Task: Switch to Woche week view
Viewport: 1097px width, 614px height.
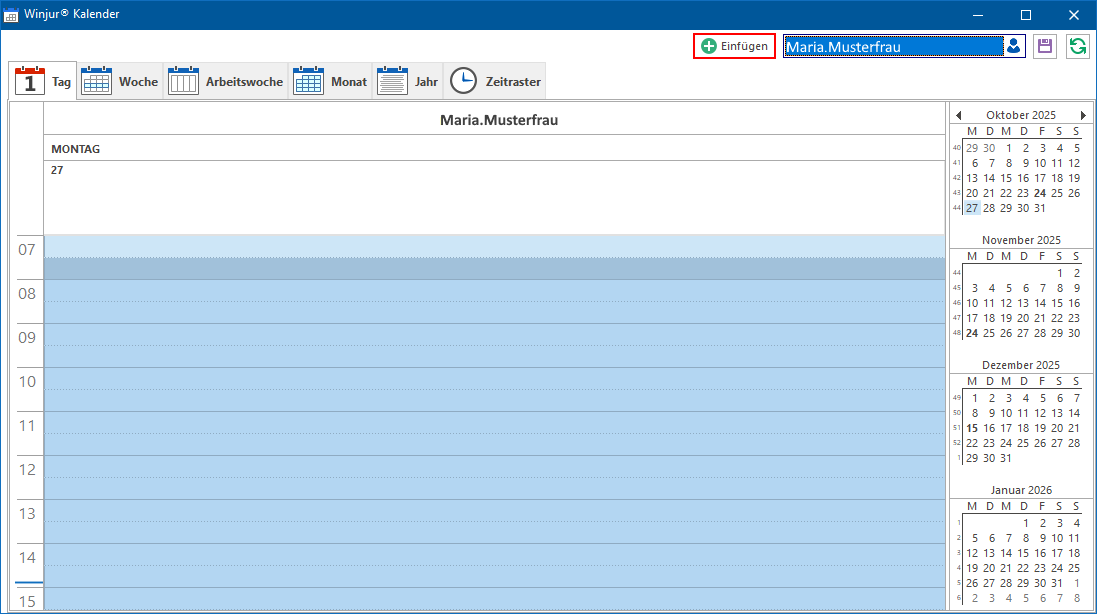Action: coord(120,81)
